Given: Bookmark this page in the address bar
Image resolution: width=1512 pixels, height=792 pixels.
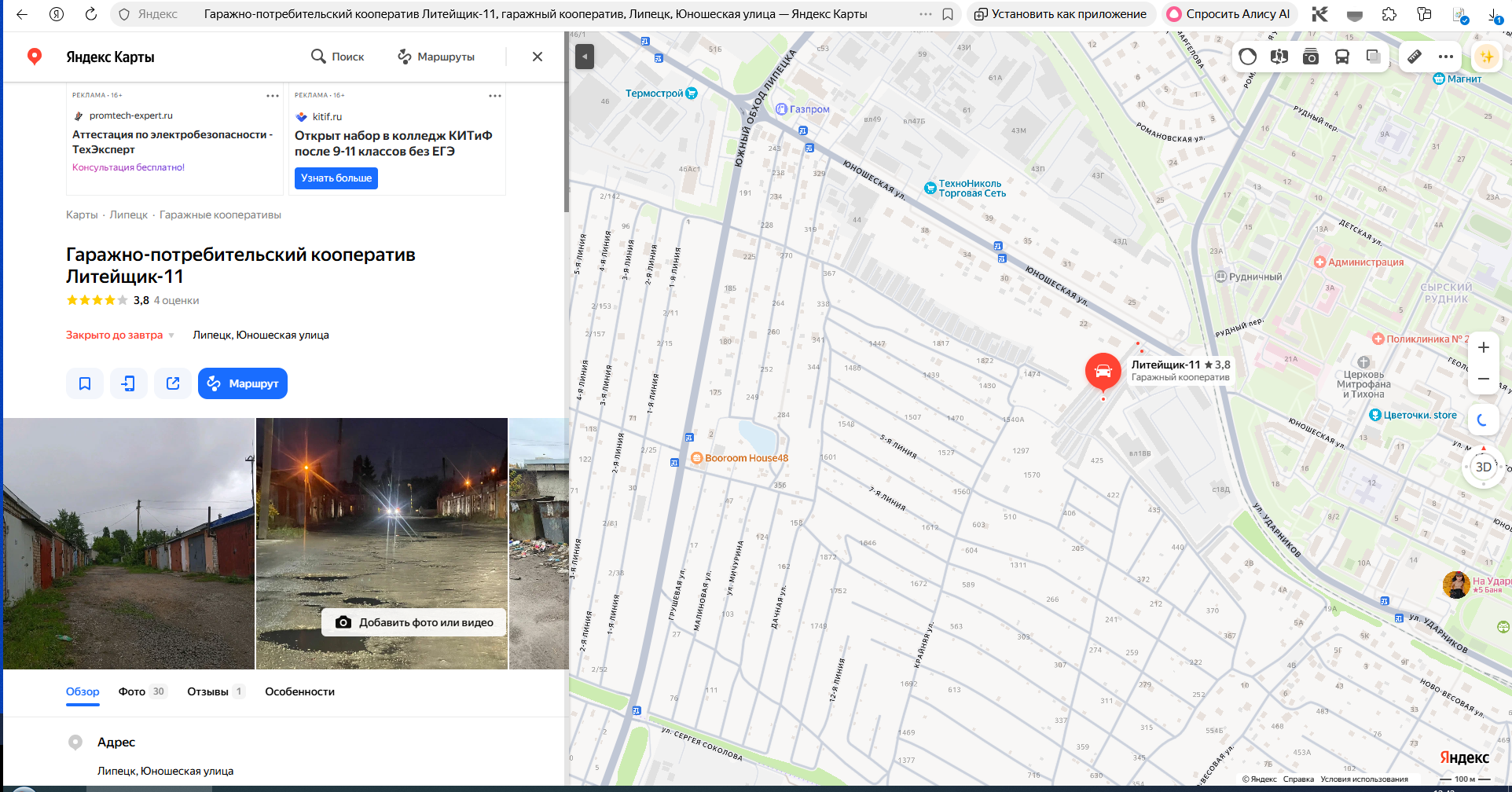Looking at the screenshot, I should (948, 14).
